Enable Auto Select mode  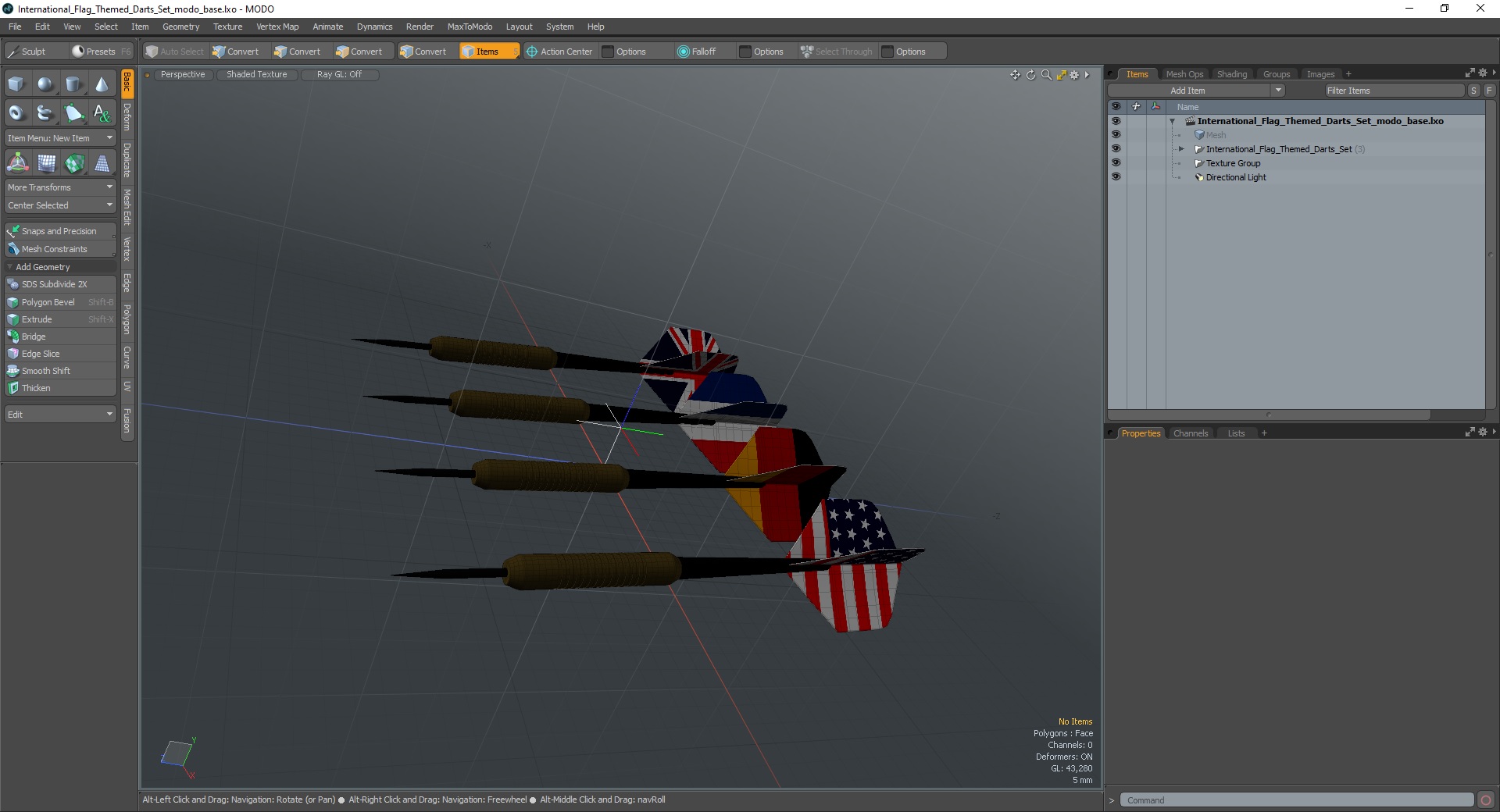pyautogui.click(x=175, y=52)
